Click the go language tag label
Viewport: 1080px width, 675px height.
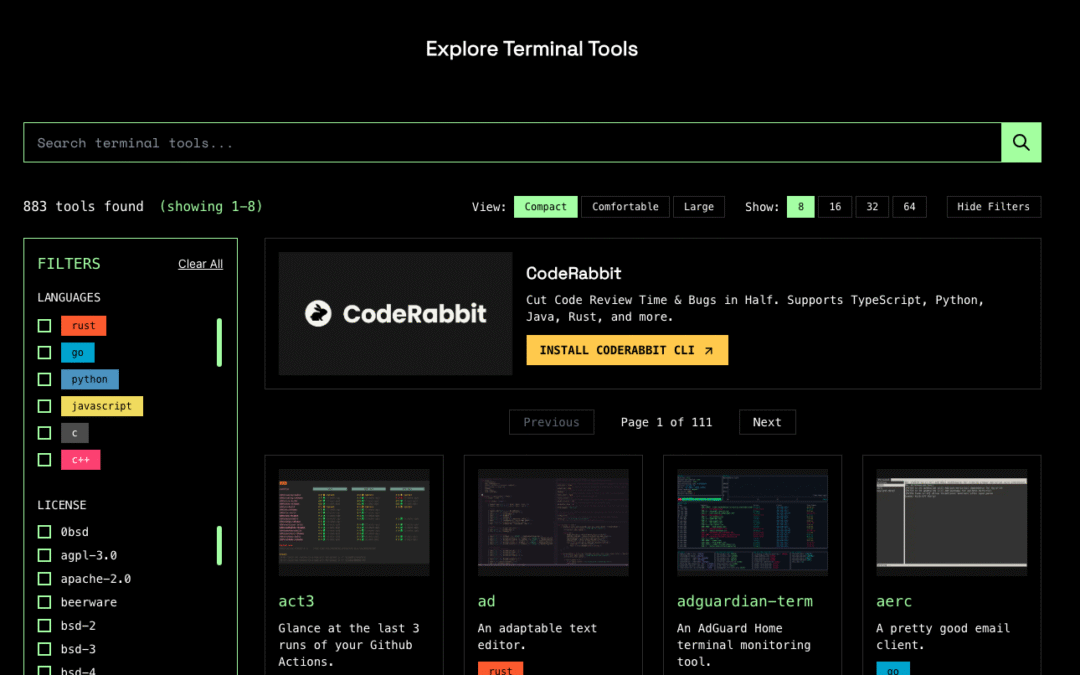(x=78, y=353)
